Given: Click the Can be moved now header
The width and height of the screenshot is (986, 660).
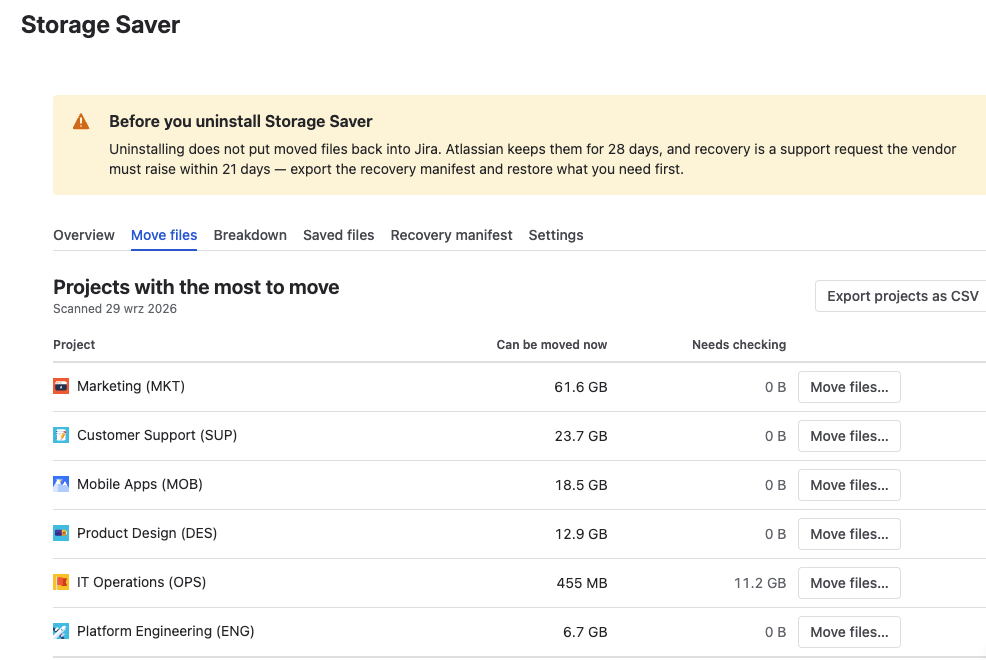Looking at the screenshot, I should 551,344.
